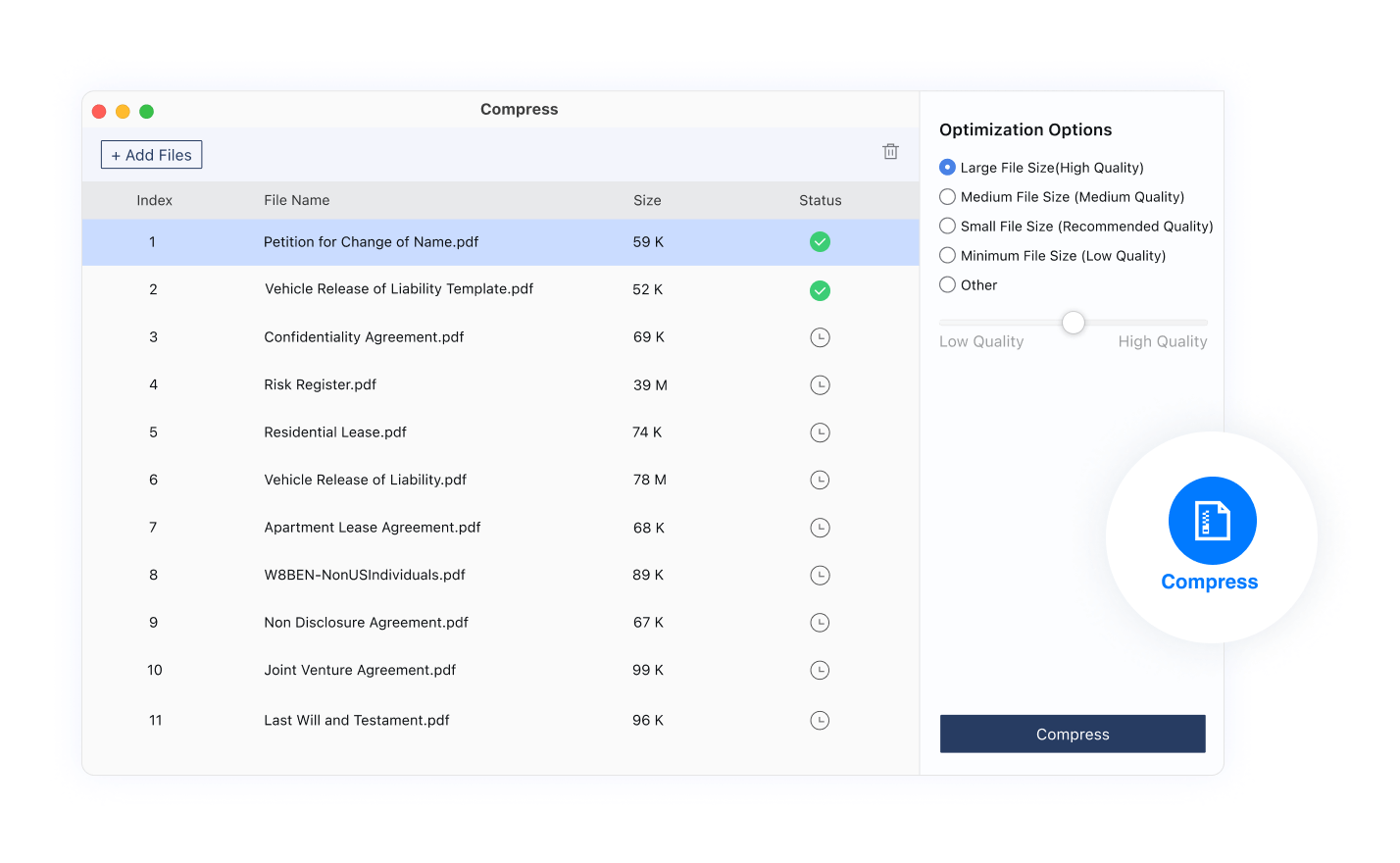
Task: Select Large File Size (High Quality) option
Action: pyautogui.click(x=947, y=168)
